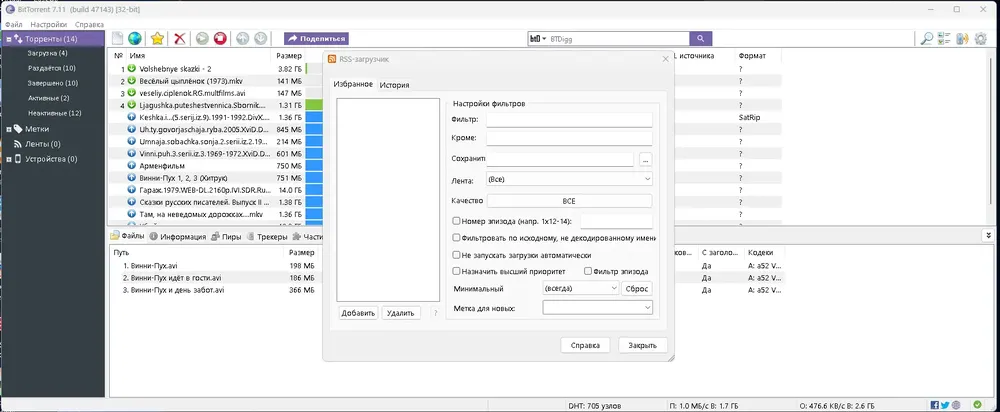Viewport: 1000px width, 412px height.
Task: Select the file Винни-Пух идёт в гости.avi
Action: coord(172,278)
